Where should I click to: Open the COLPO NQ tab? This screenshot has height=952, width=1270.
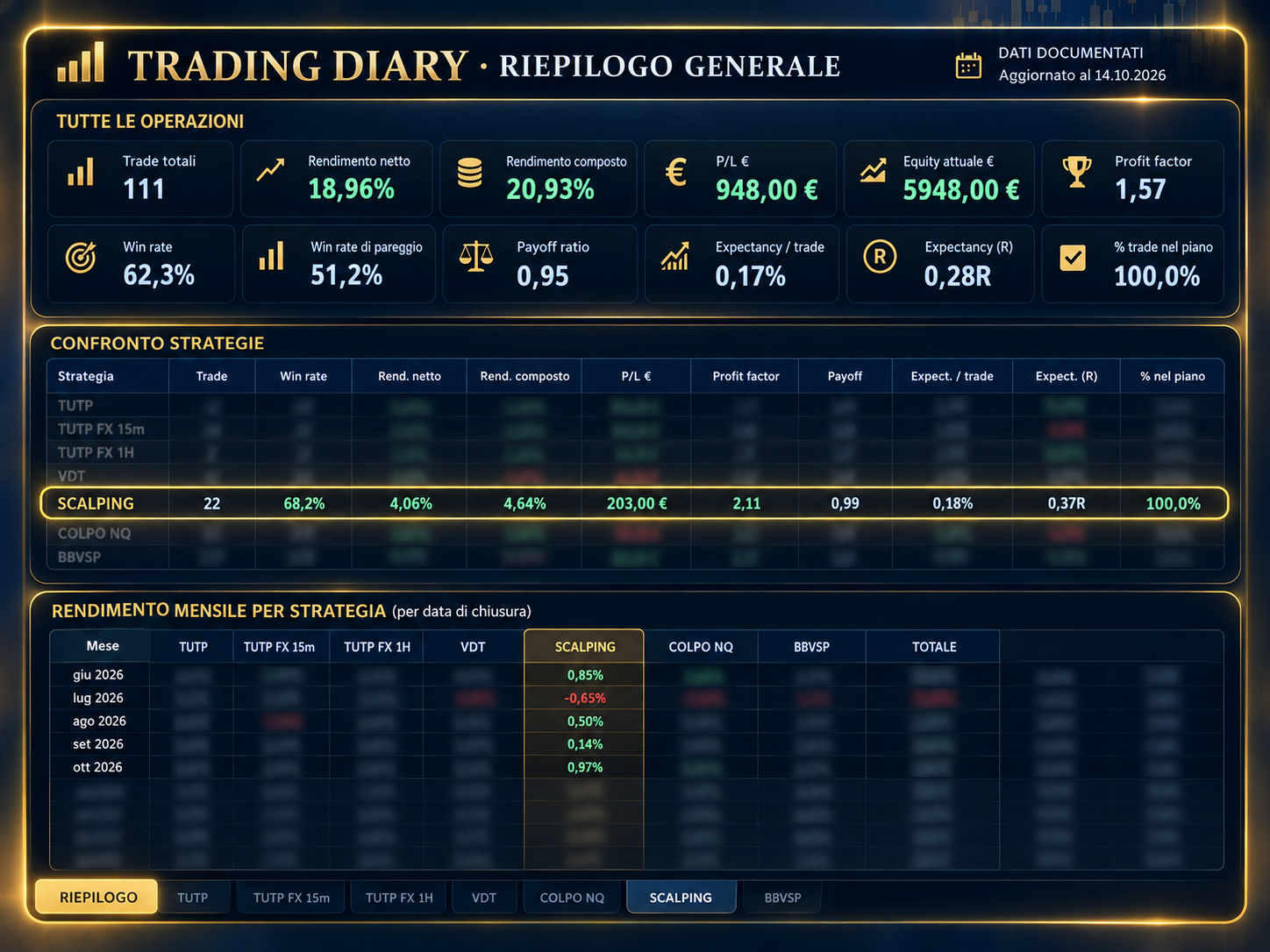[x=572, y=898]
